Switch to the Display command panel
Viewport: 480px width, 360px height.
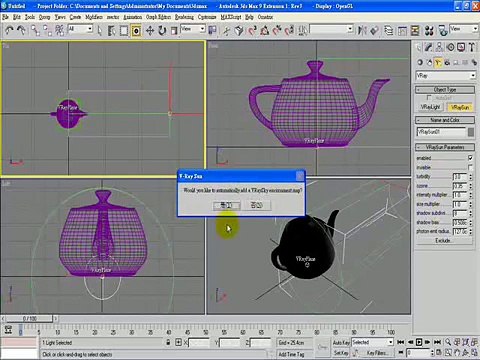point(461,47)
